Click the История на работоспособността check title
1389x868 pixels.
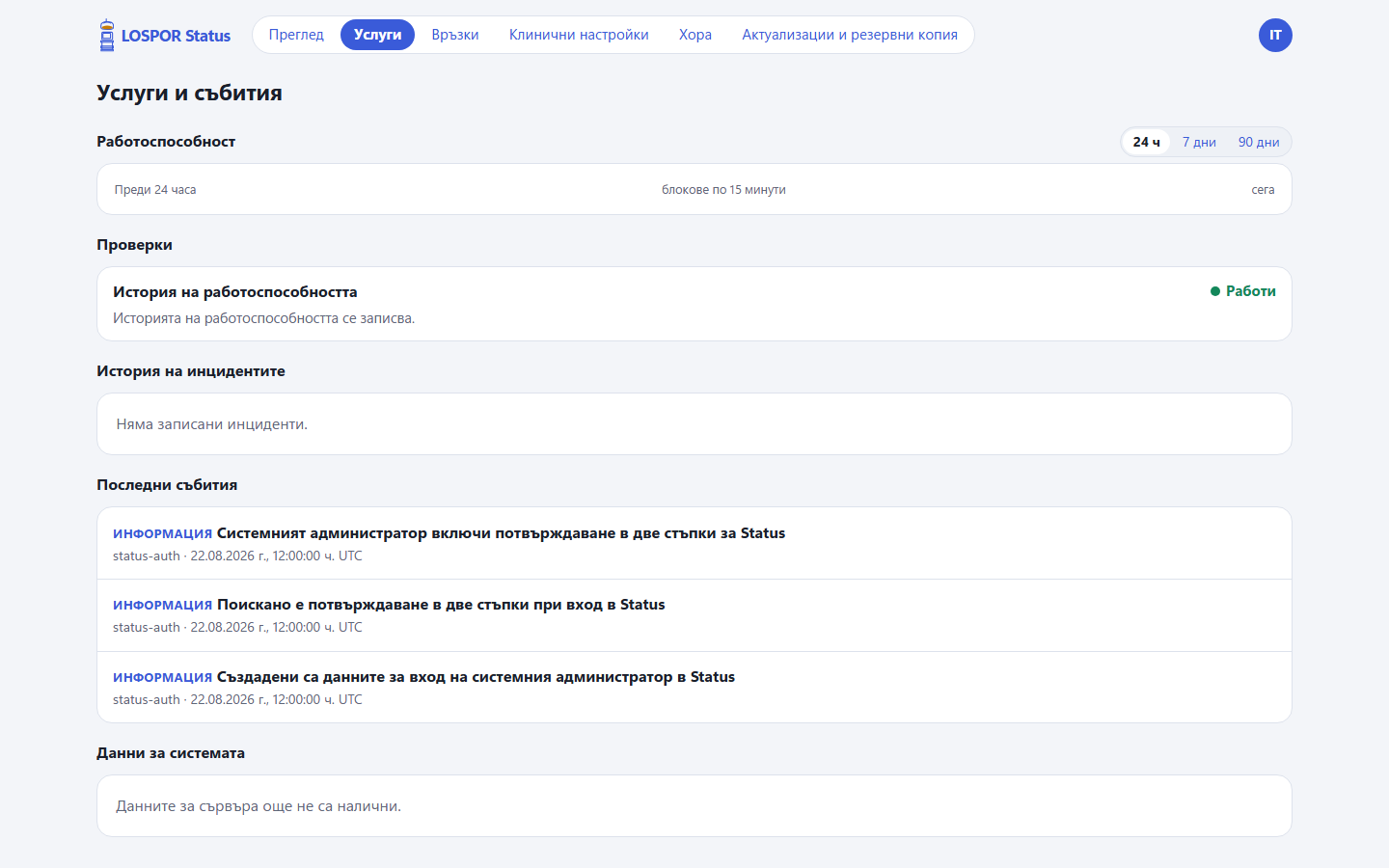(235, 292)
